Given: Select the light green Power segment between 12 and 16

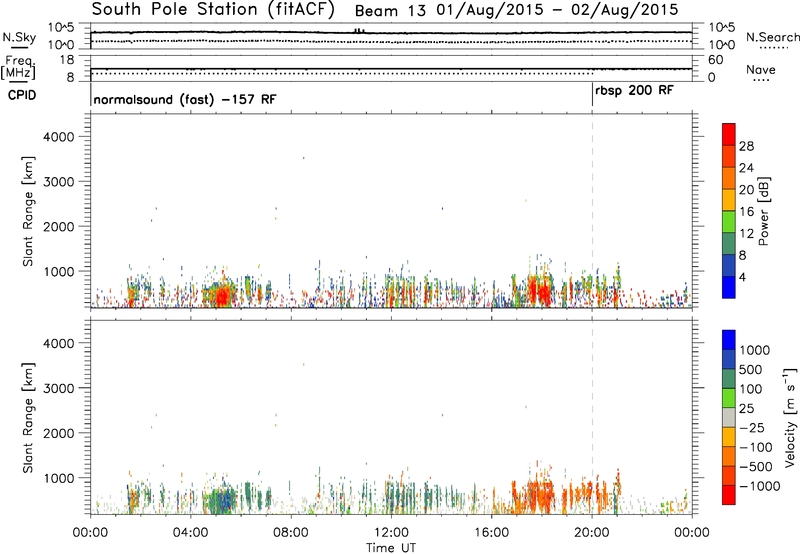Looking at the screenshot, I should coord(729,221).
